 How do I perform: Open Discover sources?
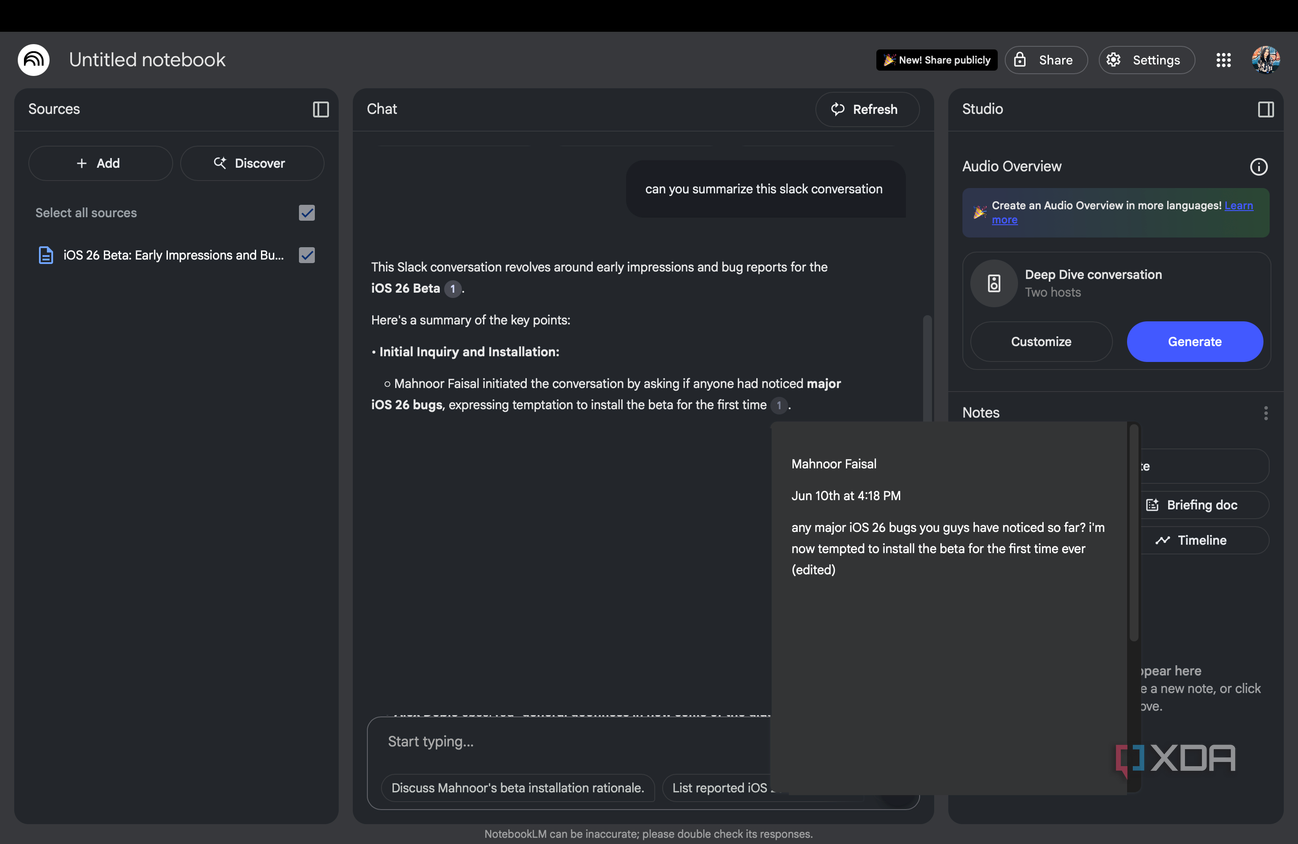(x=252, y=163)
